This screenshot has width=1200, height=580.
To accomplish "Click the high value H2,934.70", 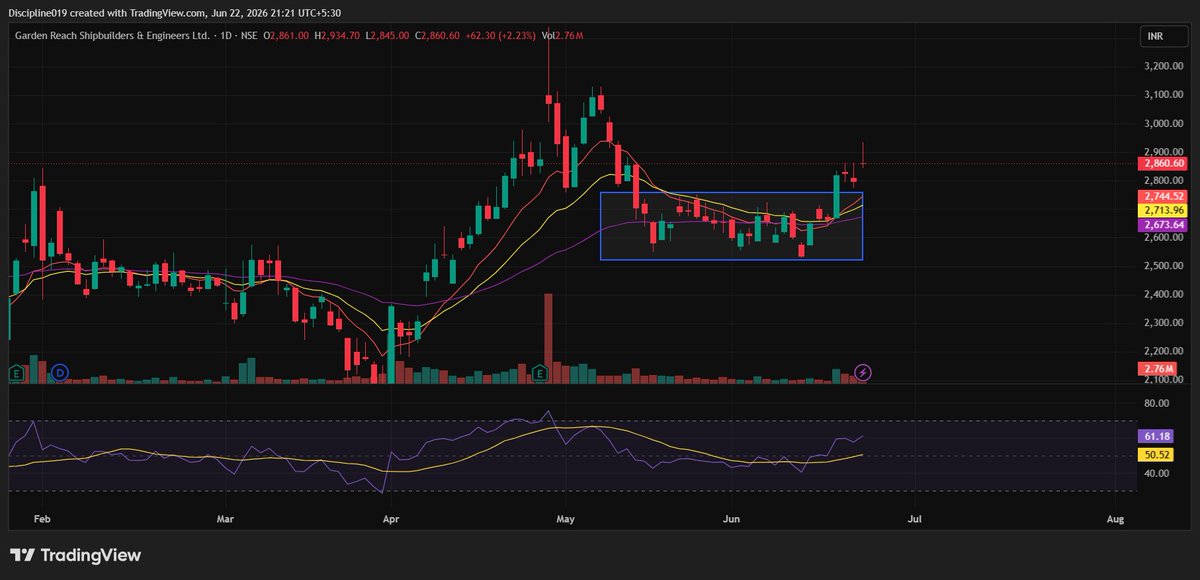I will (x=337, y=36).
